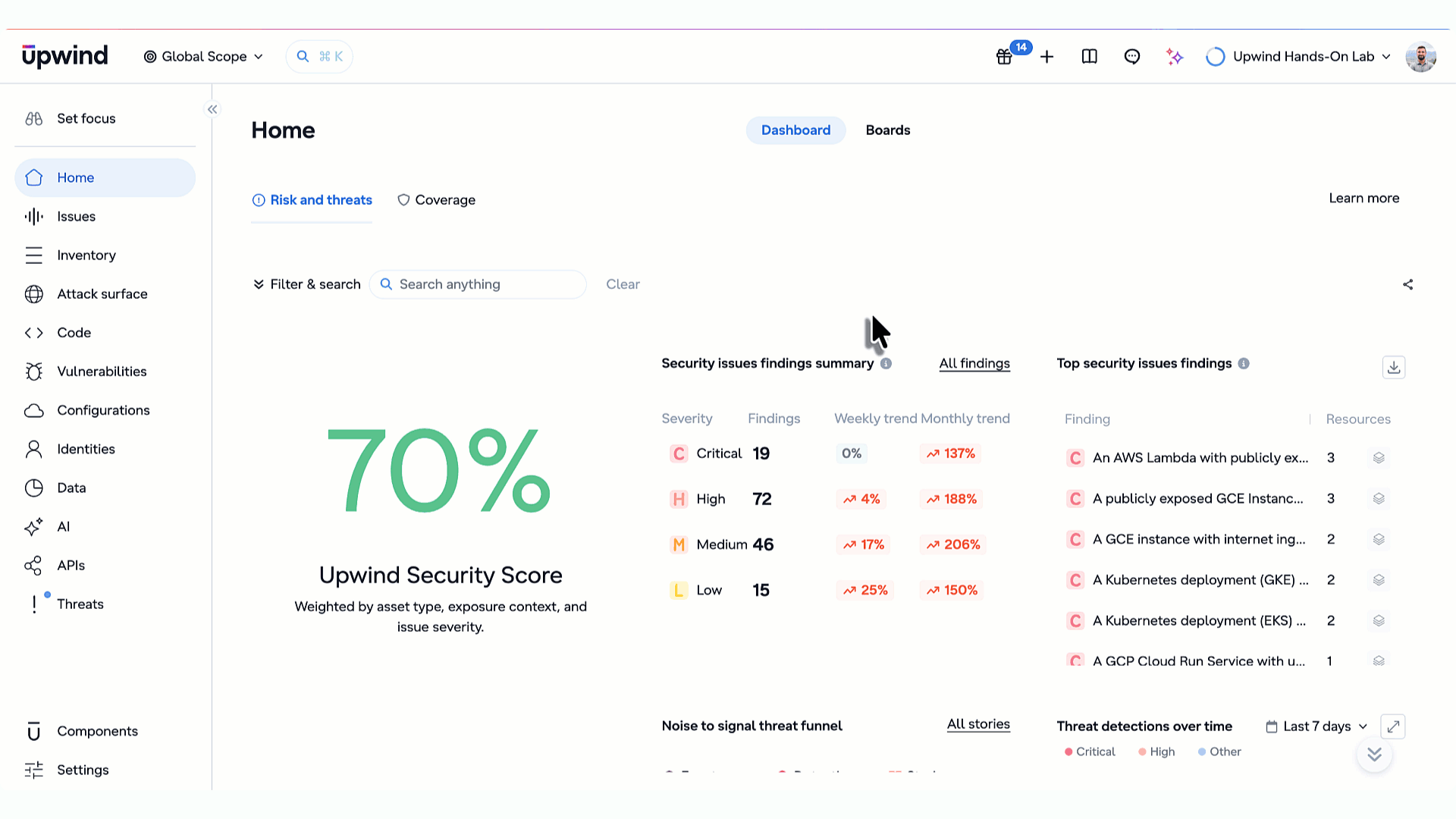Viewport: 1456px width, 819px height.
Task: Click the Learn more link
Action: [x=1364, y=199]
